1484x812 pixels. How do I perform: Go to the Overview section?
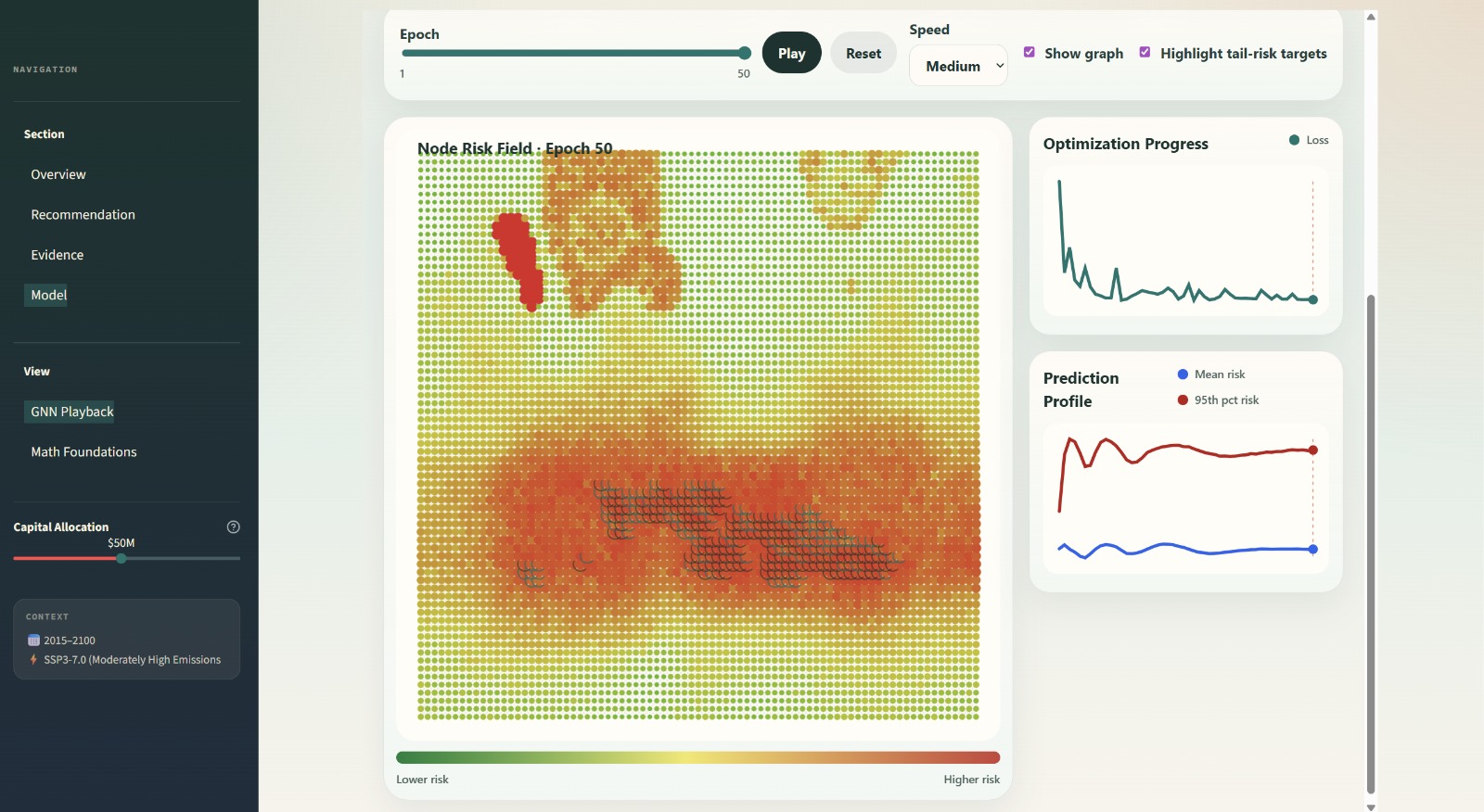[58, 174]
